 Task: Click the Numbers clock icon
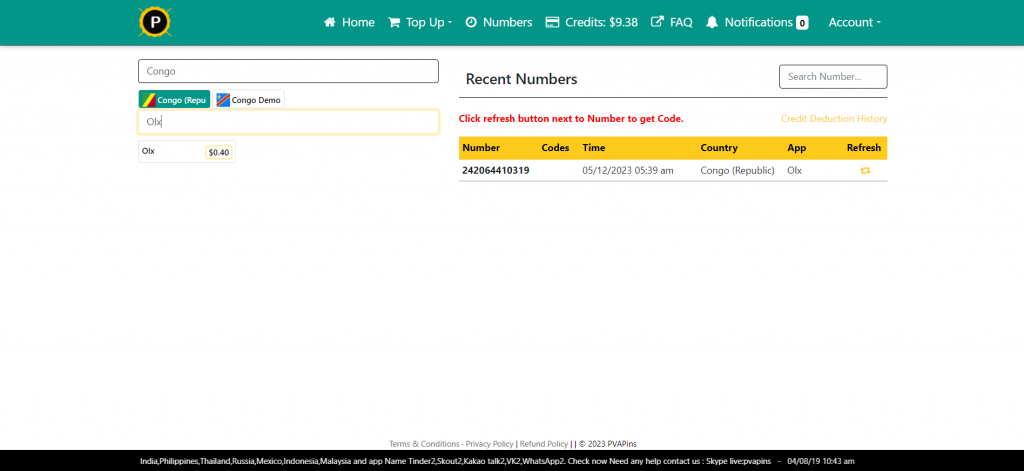point(471,22)
